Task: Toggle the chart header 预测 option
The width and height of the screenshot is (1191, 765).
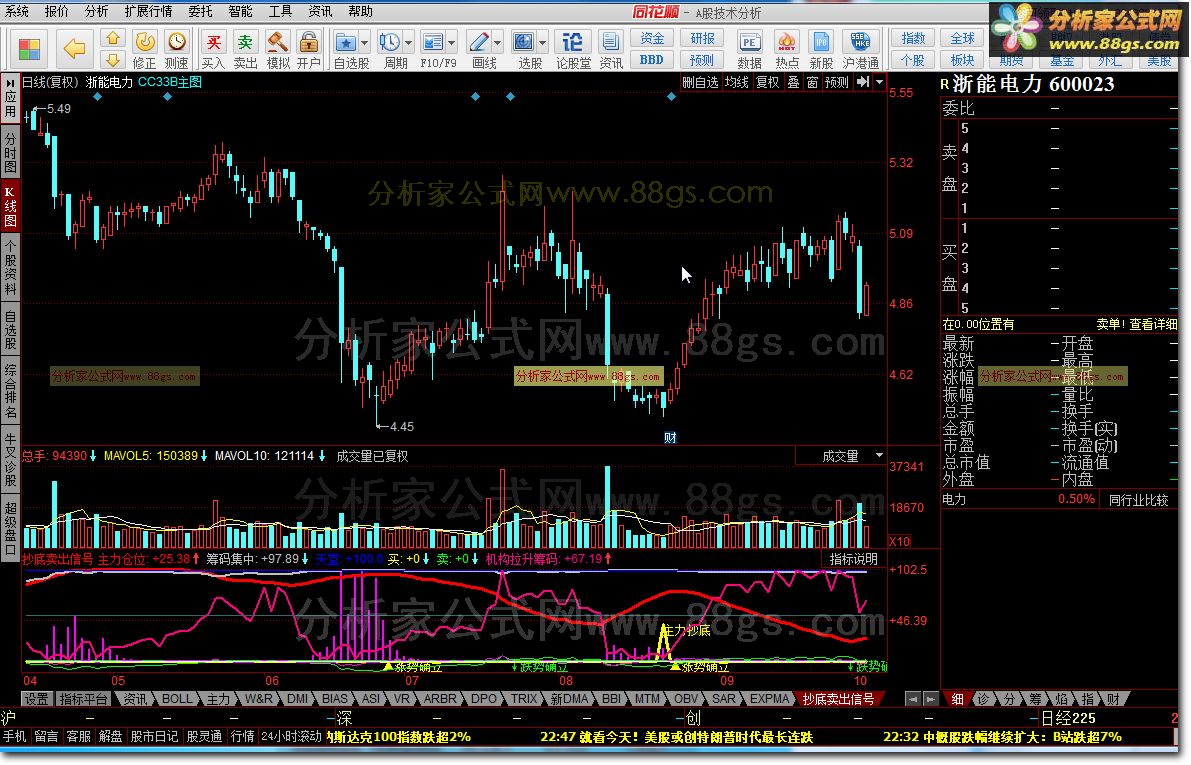Action: [836, 82]
